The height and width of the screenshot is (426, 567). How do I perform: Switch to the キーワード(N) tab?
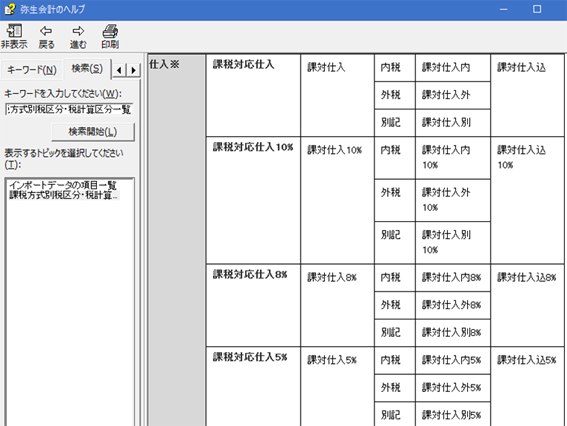tap(32, 70)
